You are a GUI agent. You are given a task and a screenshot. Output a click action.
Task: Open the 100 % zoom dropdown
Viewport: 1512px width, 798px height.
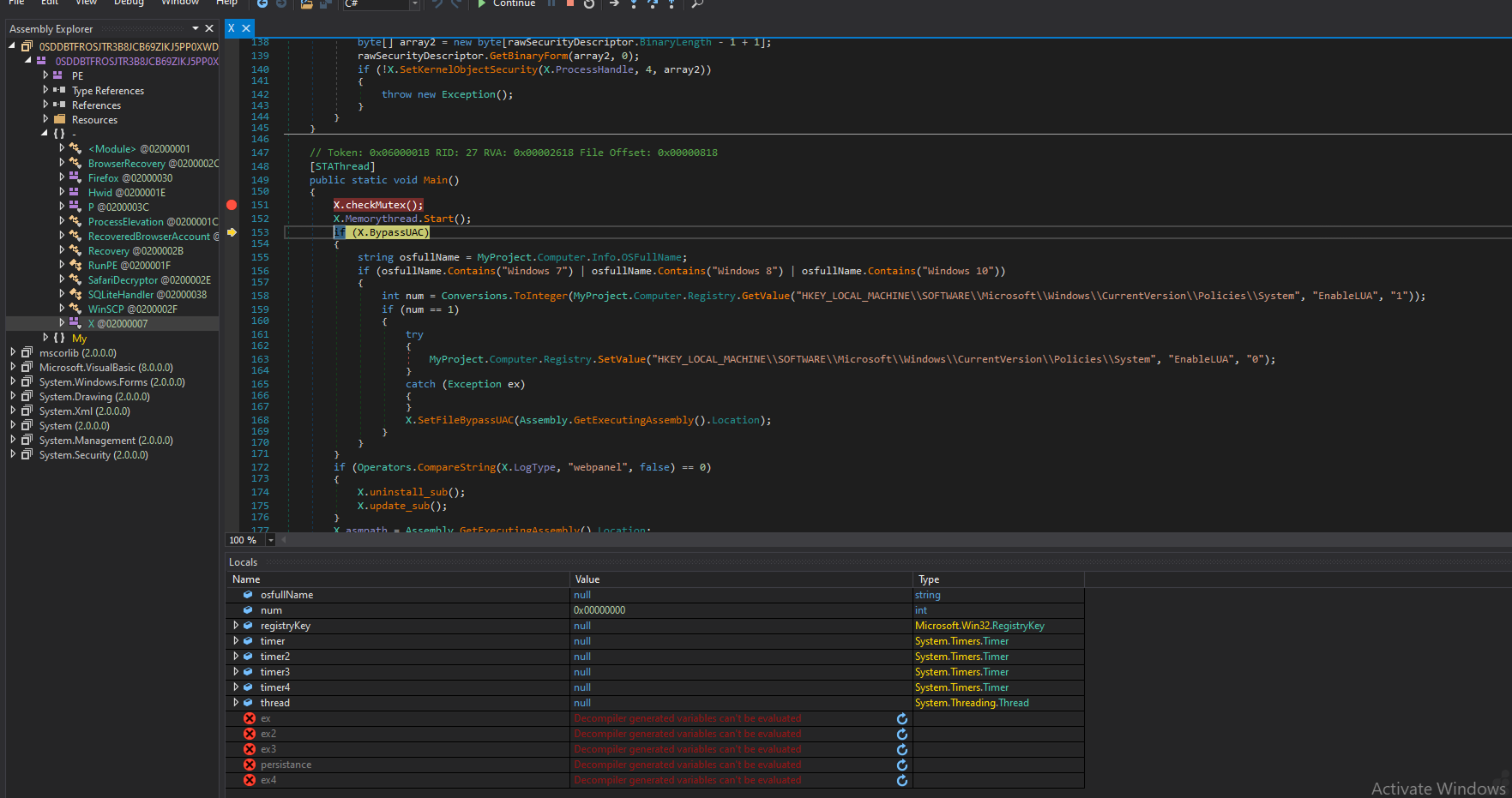click(271, 540)
